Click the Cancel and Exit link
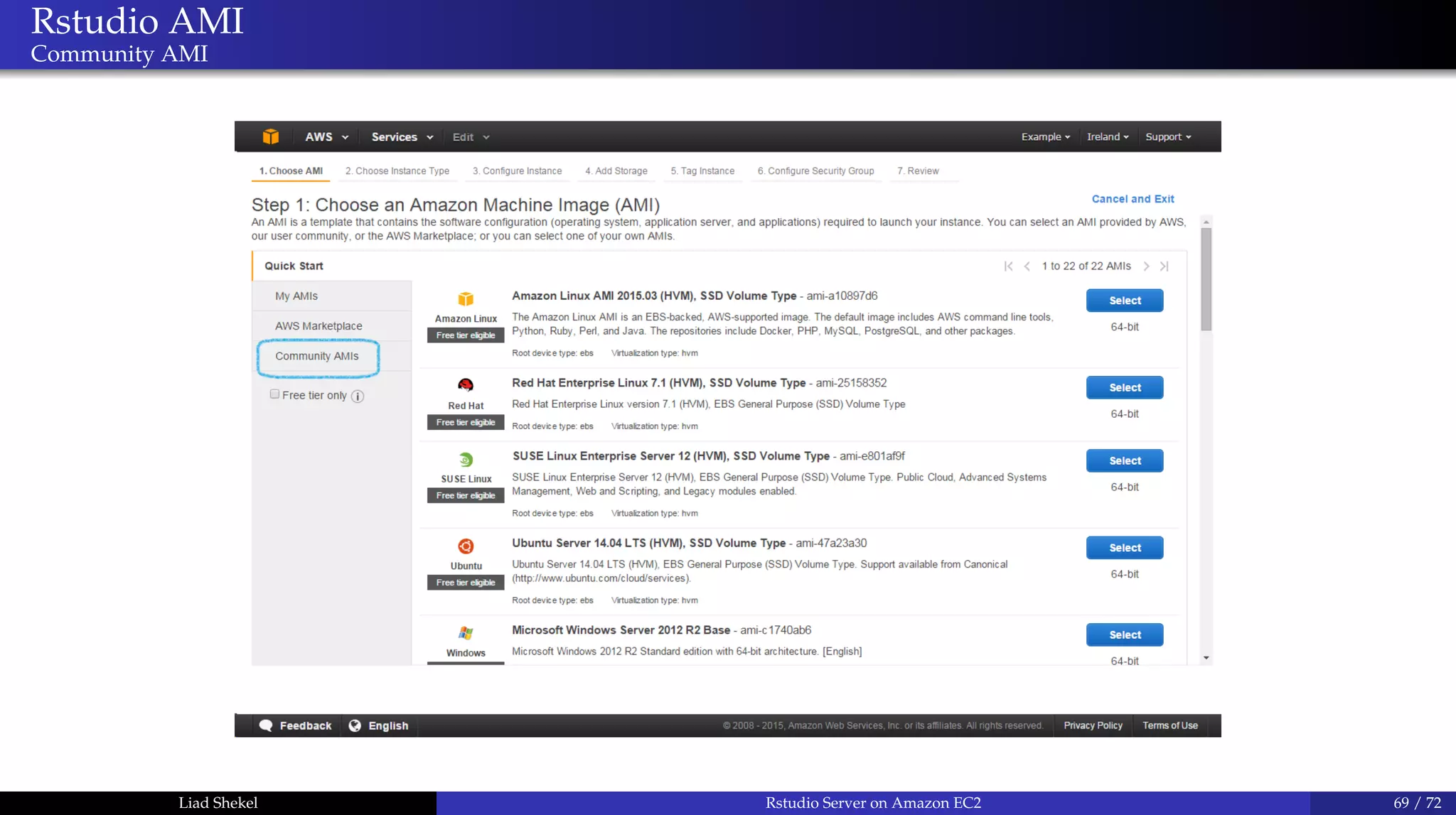The image size is (1456, 815). point(1133,199)
